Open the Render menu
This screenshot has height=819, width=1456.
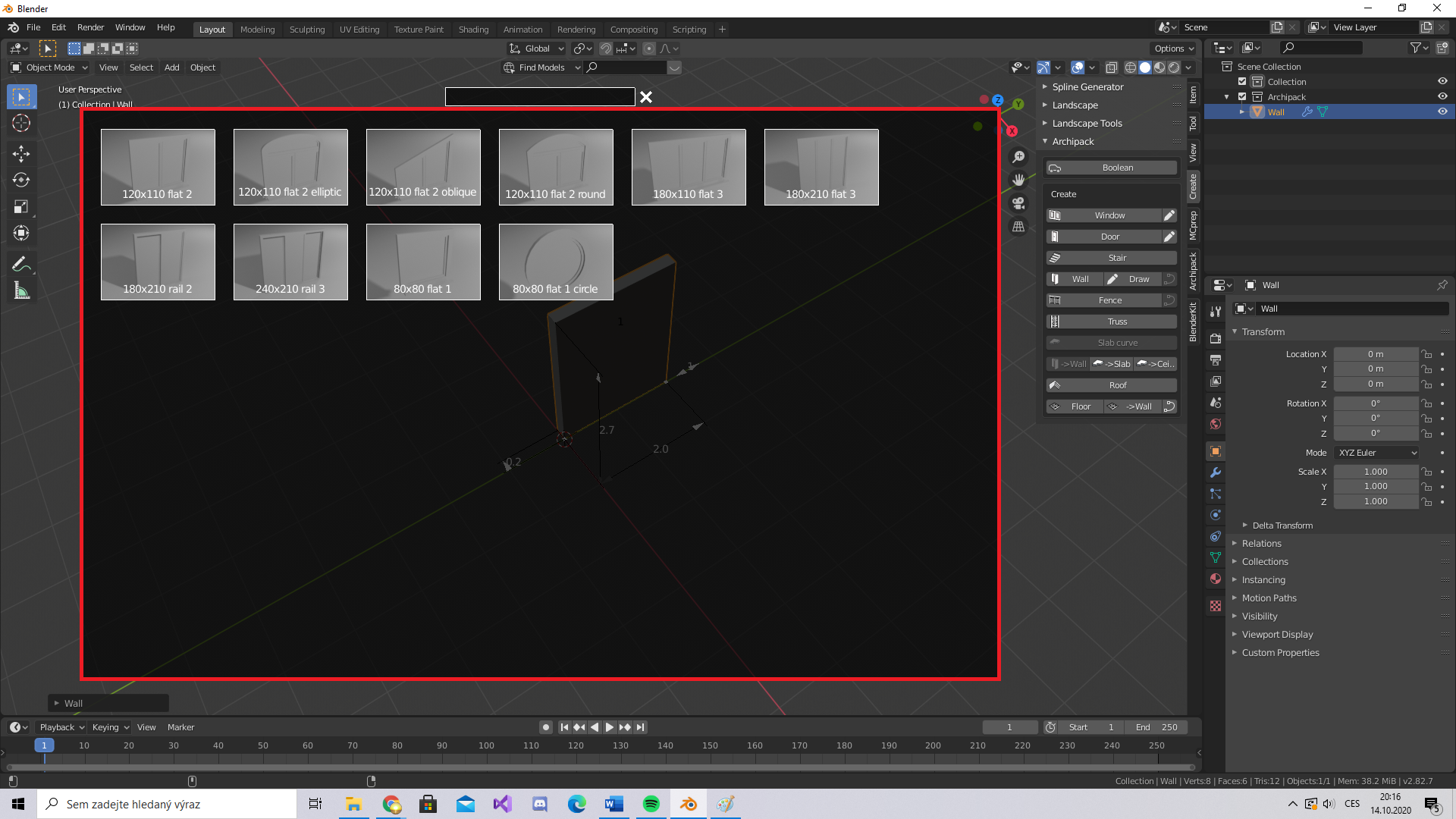tap(90, 27)
